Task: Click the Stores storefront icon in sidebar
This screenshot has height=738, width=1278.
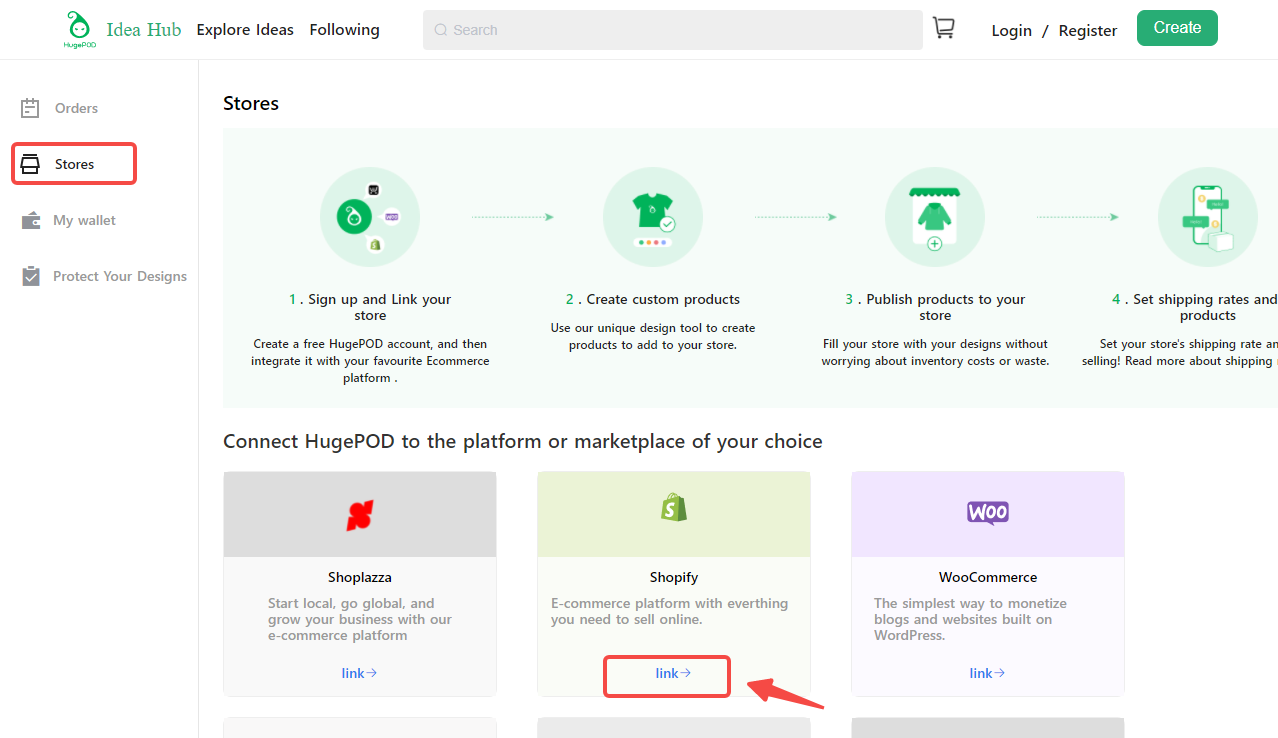Action: click(x=30, y=164)
